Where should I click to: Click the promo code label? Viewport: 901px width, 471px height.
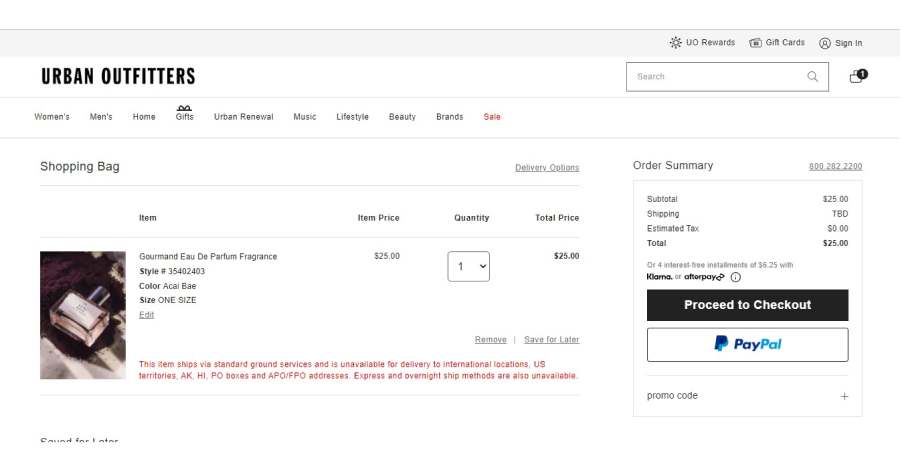(672, 396)
